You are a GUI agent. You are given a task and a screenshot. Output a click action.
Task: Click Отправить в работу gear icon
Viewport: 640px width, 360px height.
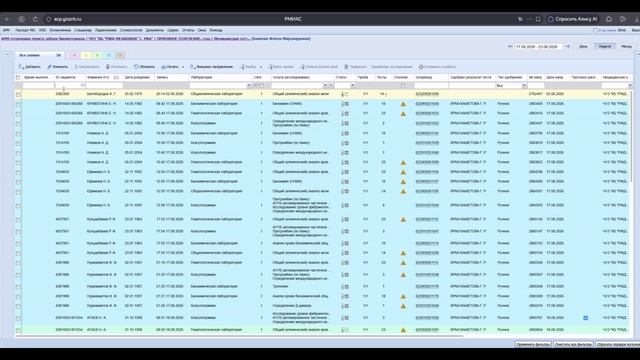click(x=421, y=67)
